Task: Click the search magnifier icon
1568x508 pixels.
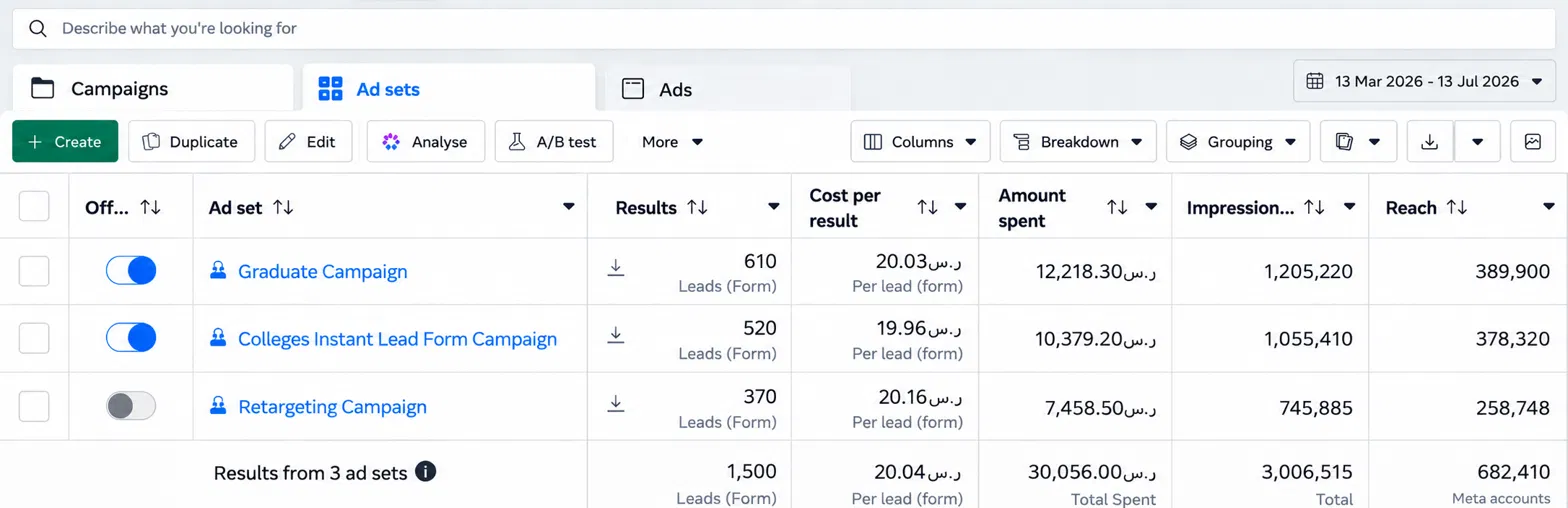Action: pyautogui.click(x=38, y=29)
